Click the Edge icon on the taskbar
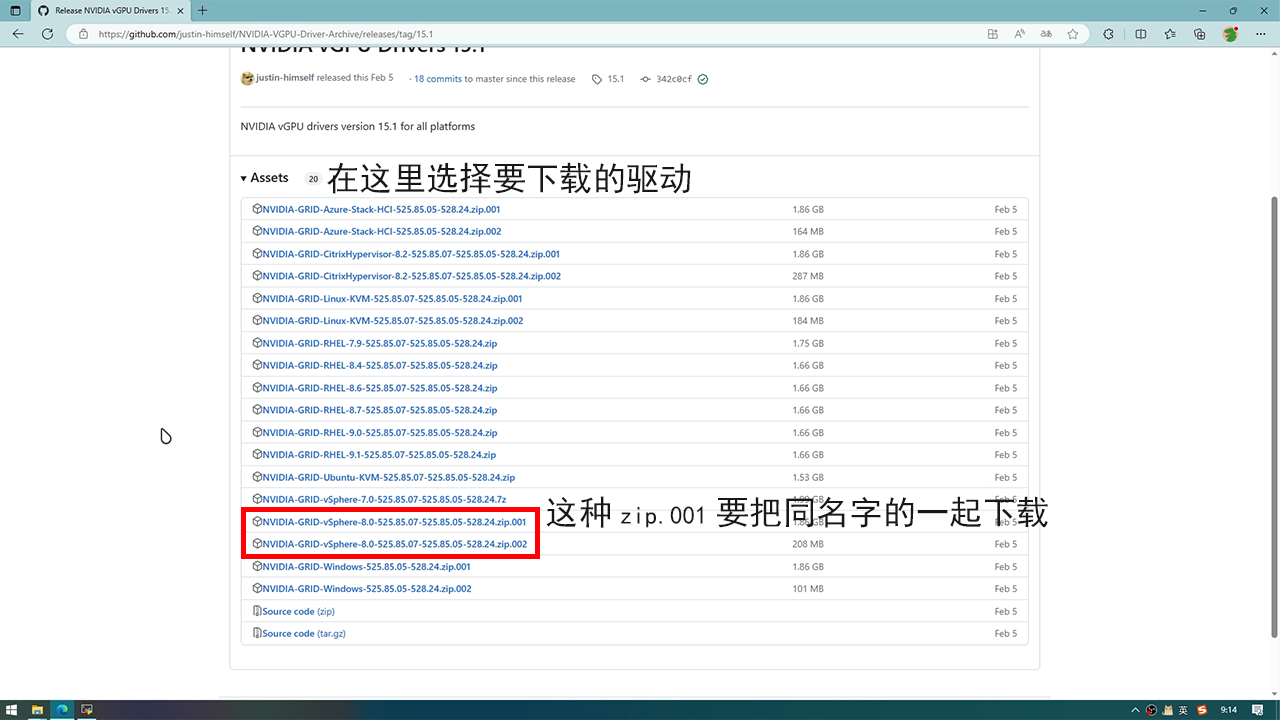The height and width of the screenshot is (720, 1280). [x=62, y=710]
